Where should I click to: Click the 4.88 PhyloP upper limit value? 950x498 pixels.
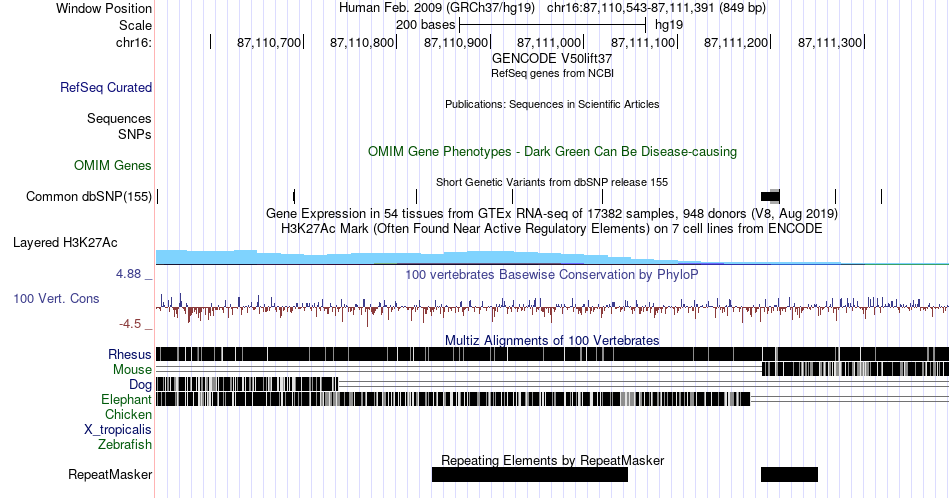(128, 274)
